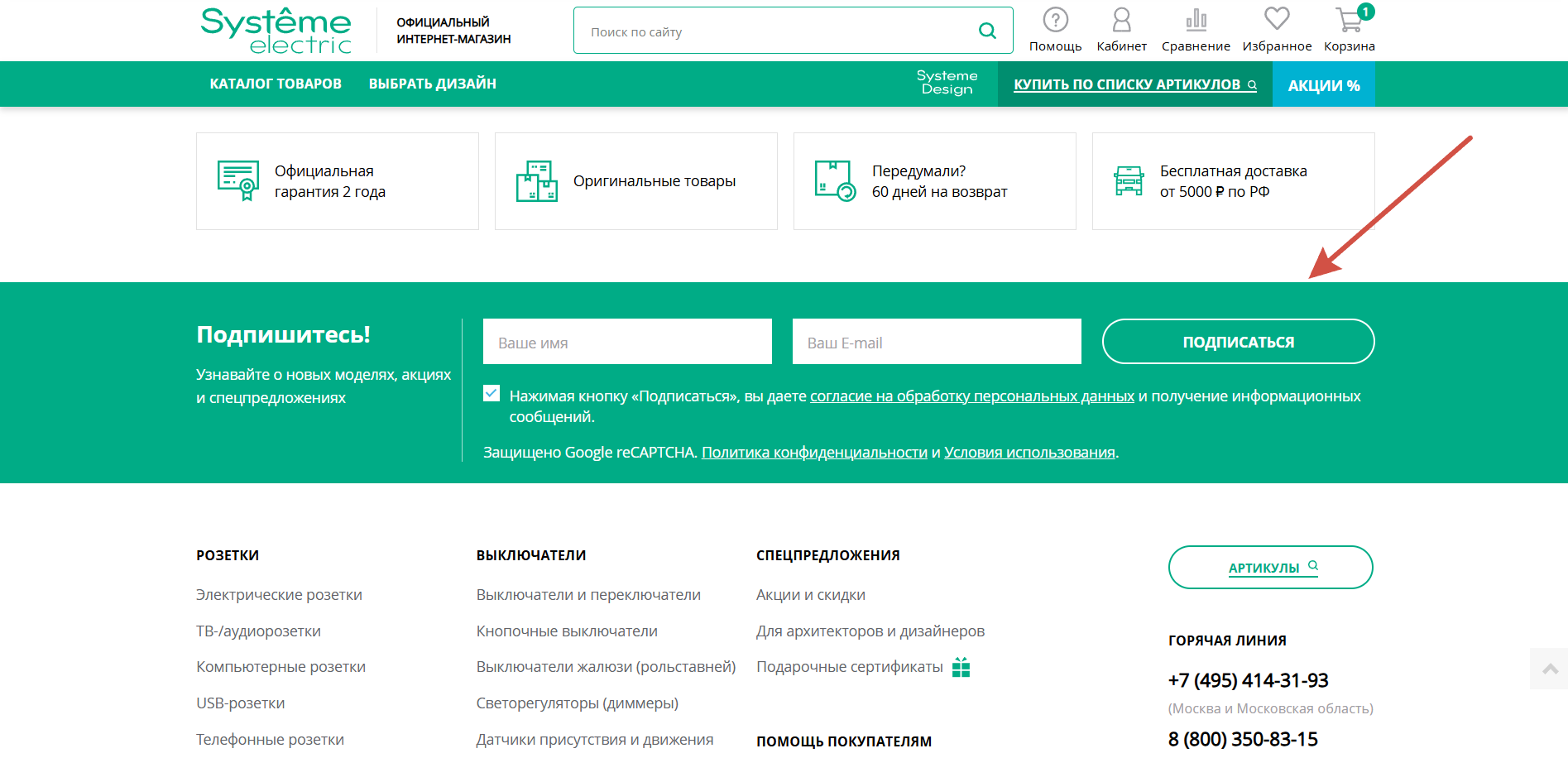1568x758 pixels.
Task: Open Телефонные розетки link
Action: point(270,740)
